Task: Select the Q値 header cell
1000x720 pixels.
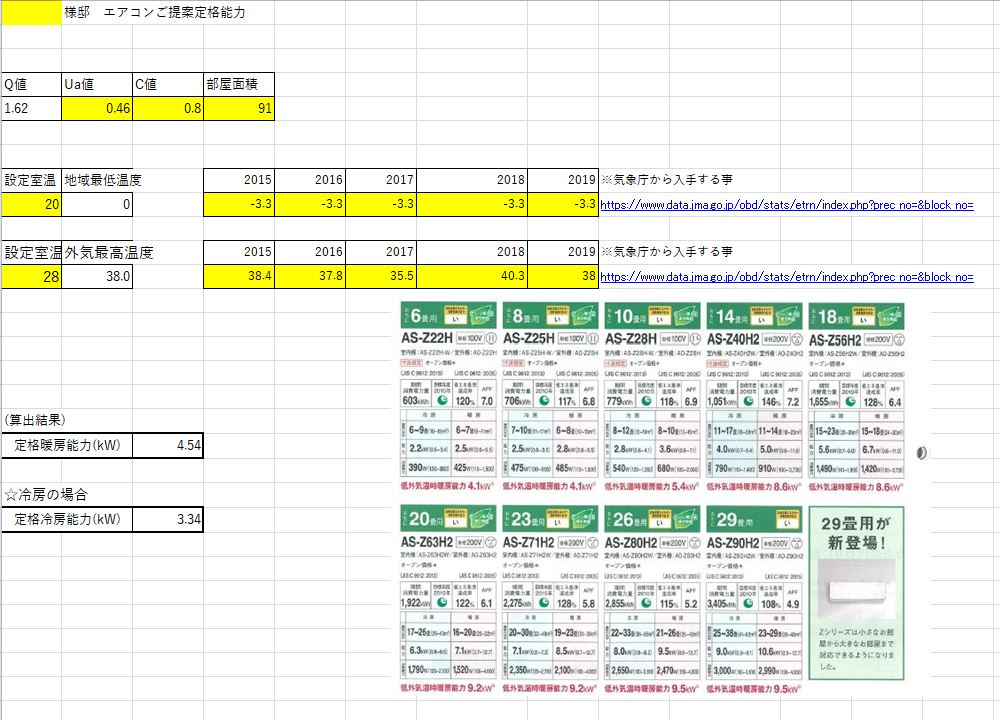Action: coord(31,84)
